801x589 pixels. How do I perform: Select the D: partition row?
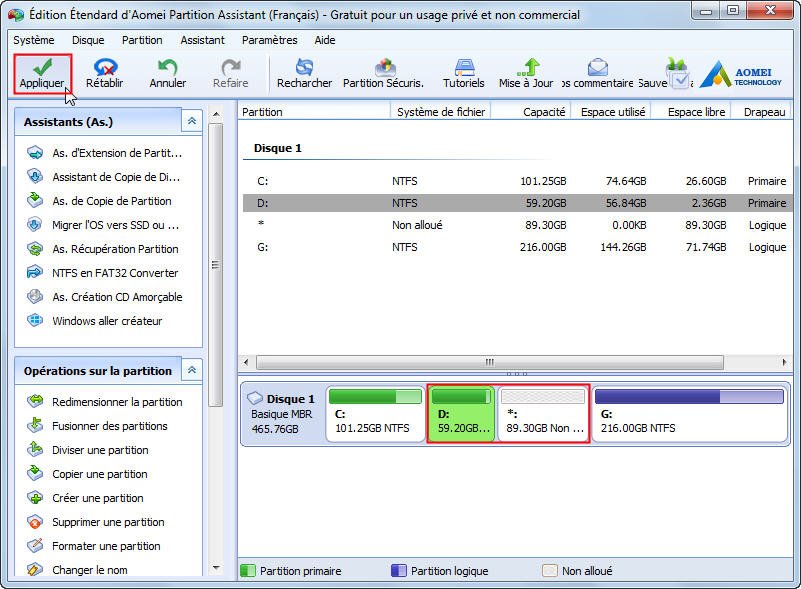(517, 203)
